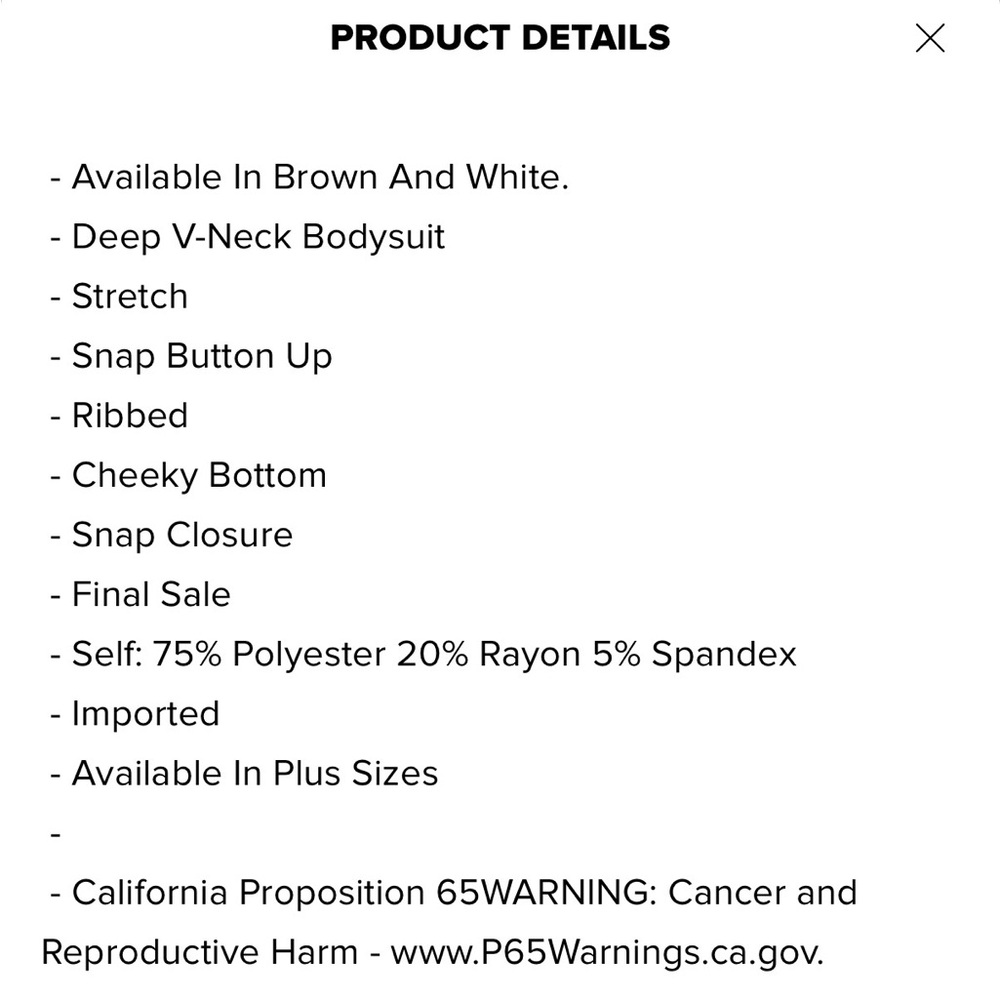Close the Product Details panel
This screenshot has height=1000, width=1000.
point(930,38)
